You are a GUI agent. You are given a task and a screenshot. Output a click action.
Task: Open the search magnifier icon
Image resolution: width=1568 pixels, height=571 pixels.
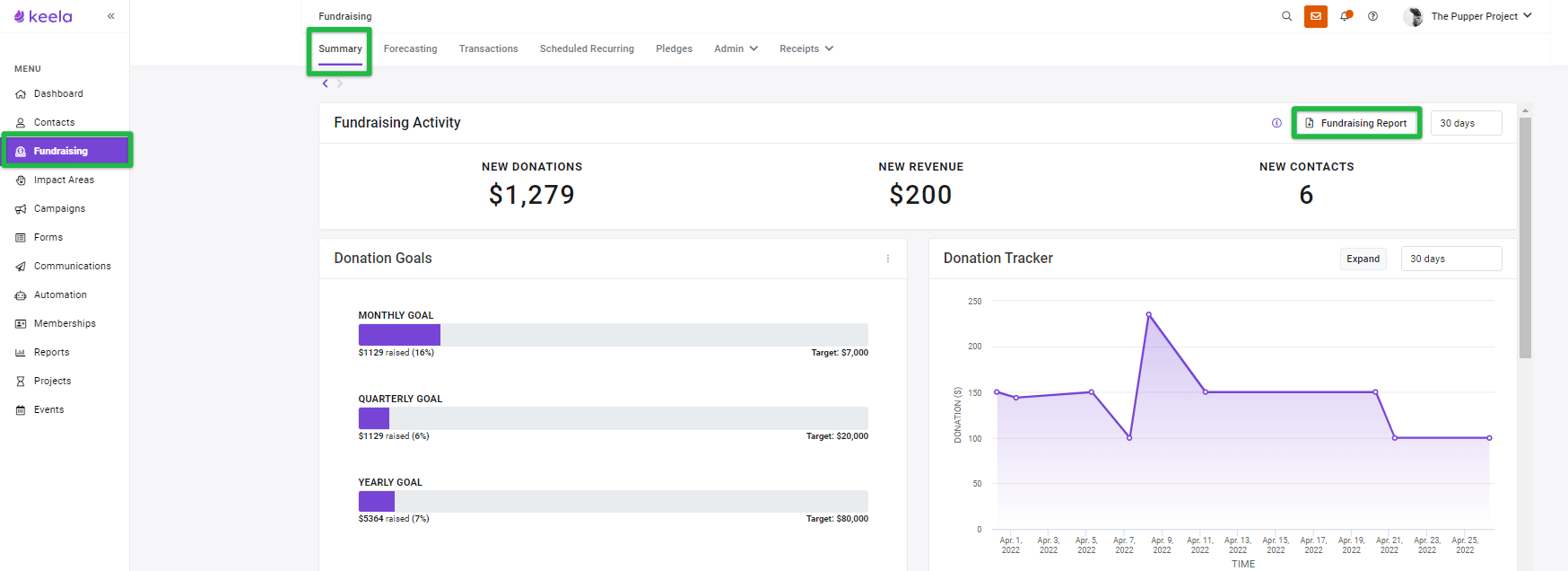(x=1286, y=16)
